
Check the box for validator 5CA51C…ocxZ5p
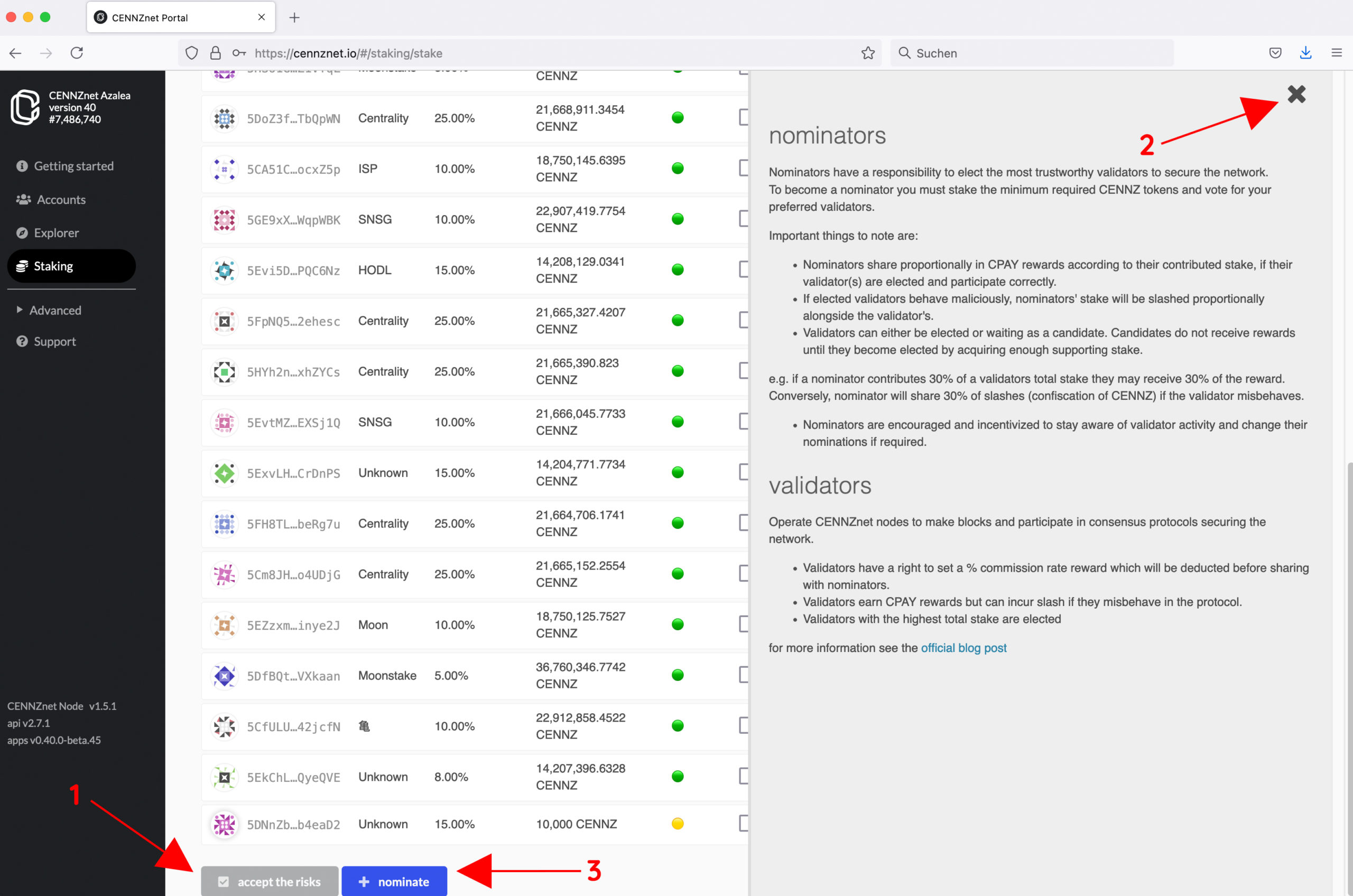tap(744, 168)
